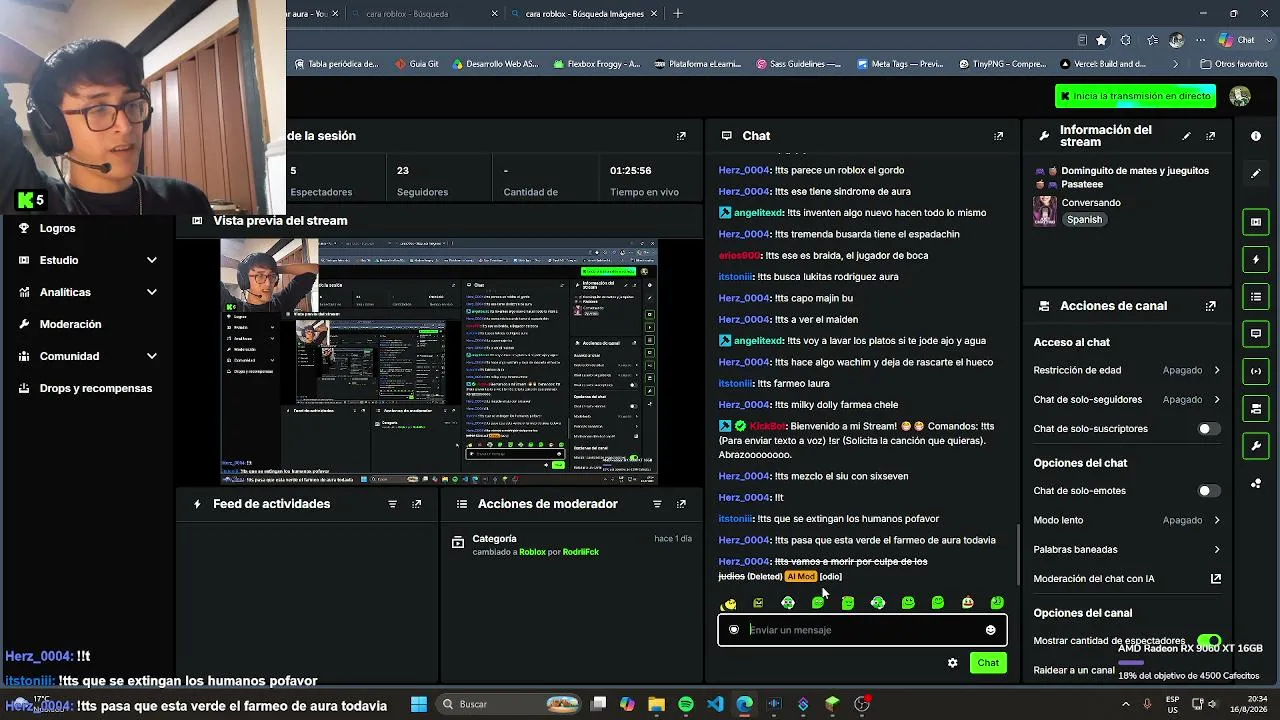The height and width of the screenshot is (720, 1280).
Task: Click the wrench icon in right sidebar
Action: [x=1256, y=446]
